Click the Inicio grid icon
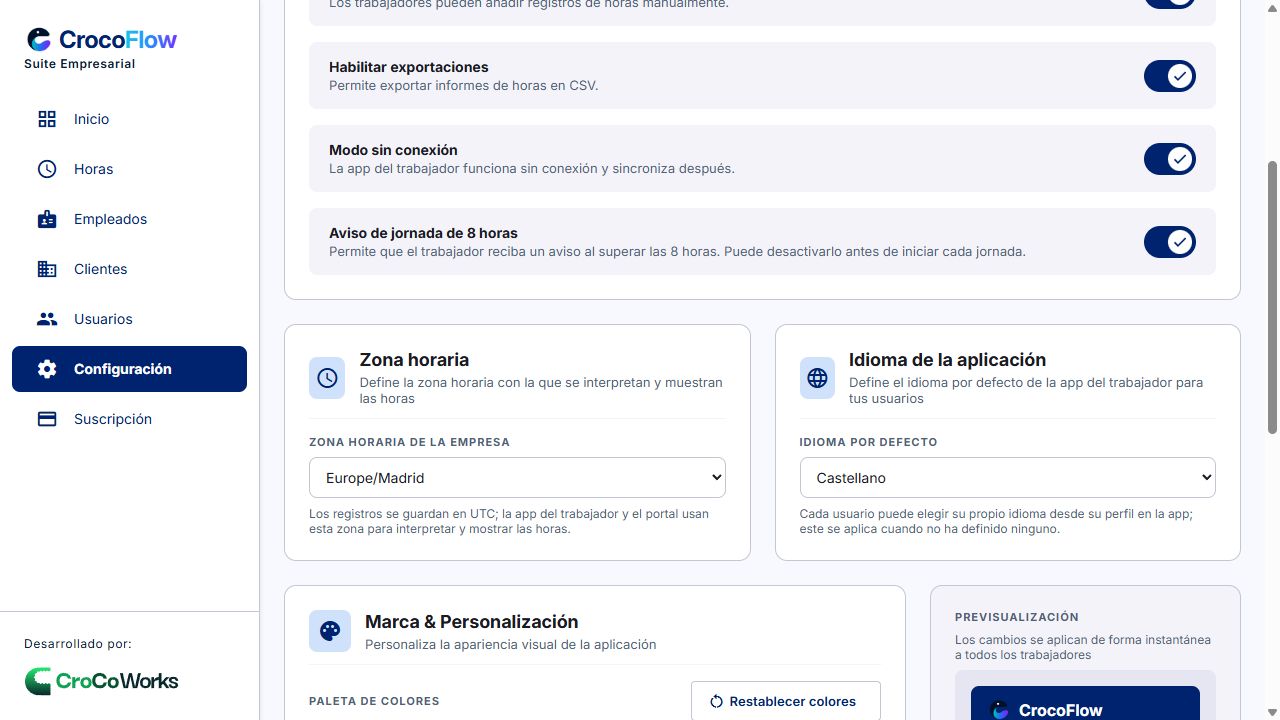Viewport: 1280px width, 720px height. [x=47, y=119]
